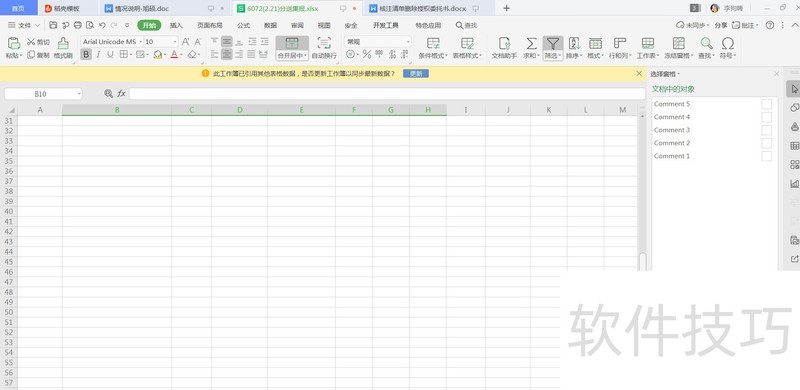Click the 首页 home tab

point(18,8)
